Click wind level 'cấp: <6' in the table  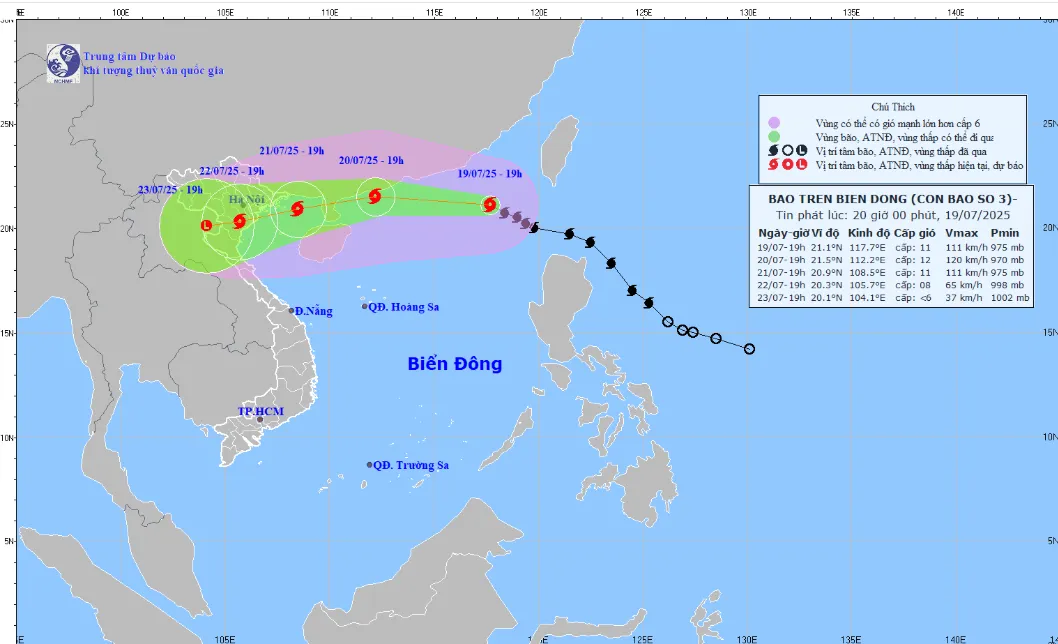tap(913, 298)
